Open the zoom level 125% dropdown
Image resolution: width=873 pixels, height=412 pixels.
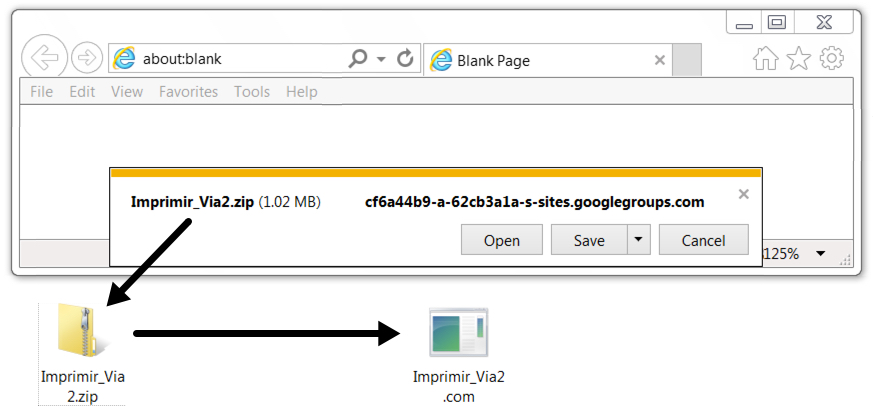click(821, 254)
